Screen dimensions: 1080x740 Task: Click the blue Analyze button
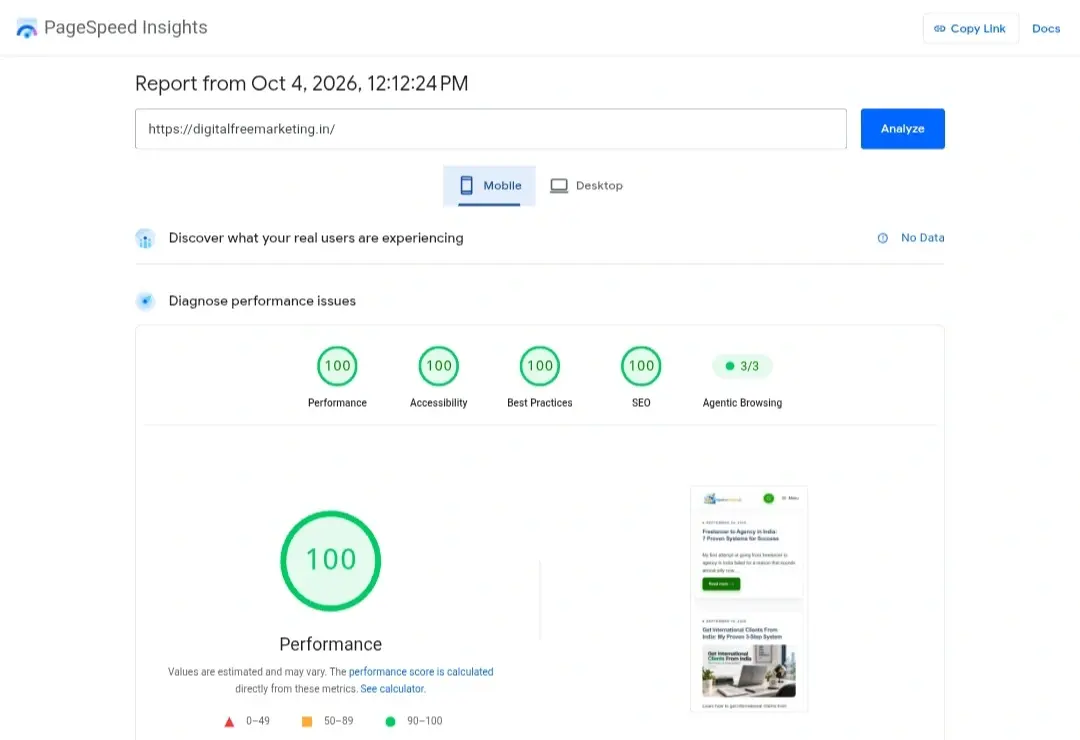pos(902,129)
